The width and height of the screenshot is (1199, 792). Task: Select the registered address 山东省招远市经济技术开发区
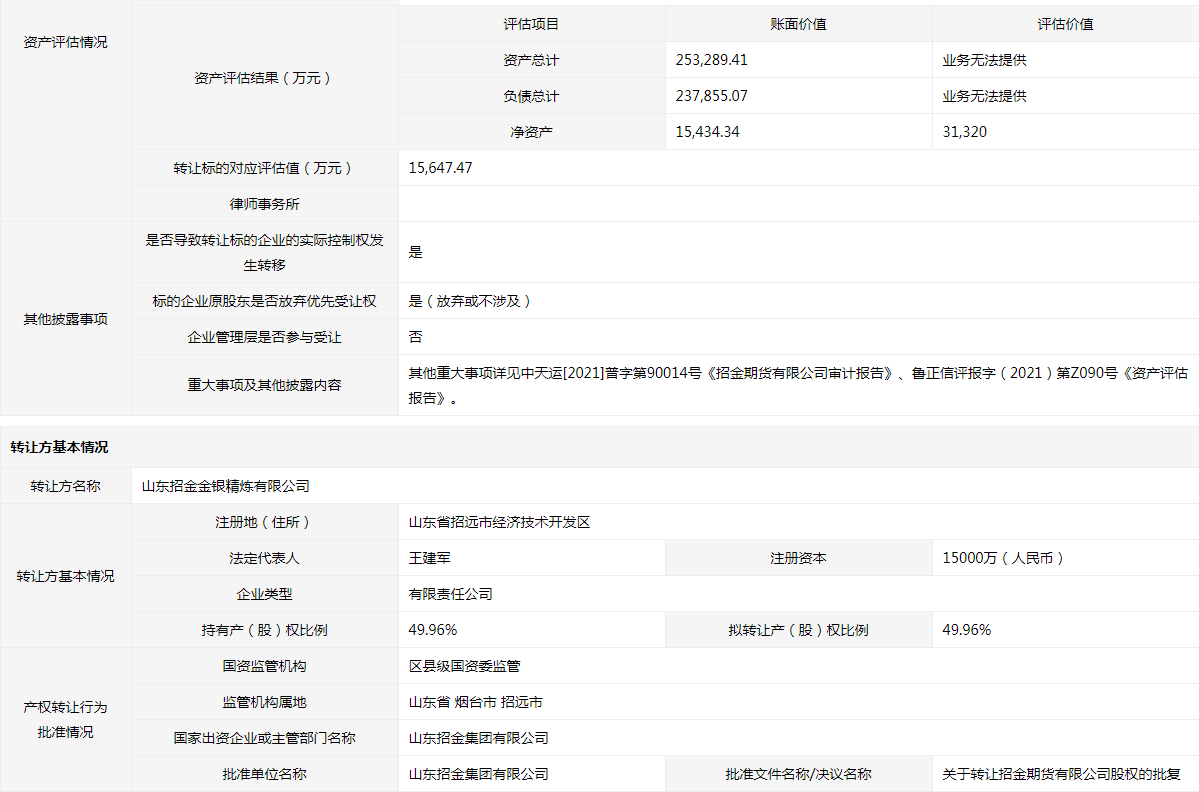[499, 521]
